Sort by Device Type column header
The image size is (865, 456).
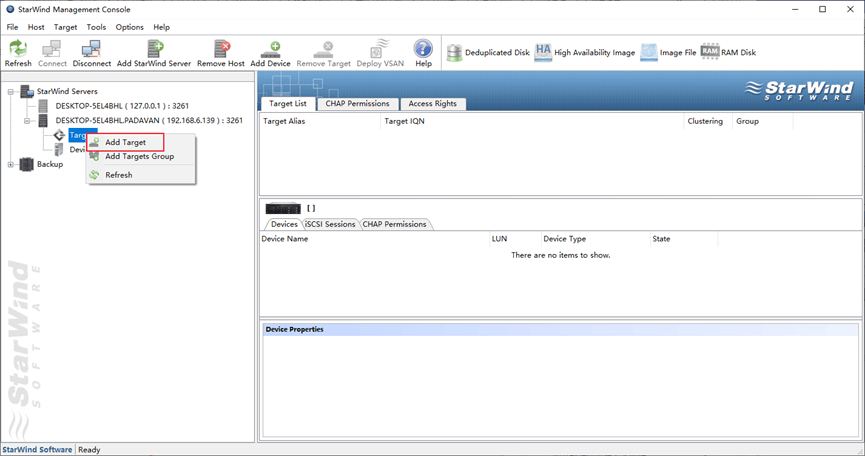595,239
